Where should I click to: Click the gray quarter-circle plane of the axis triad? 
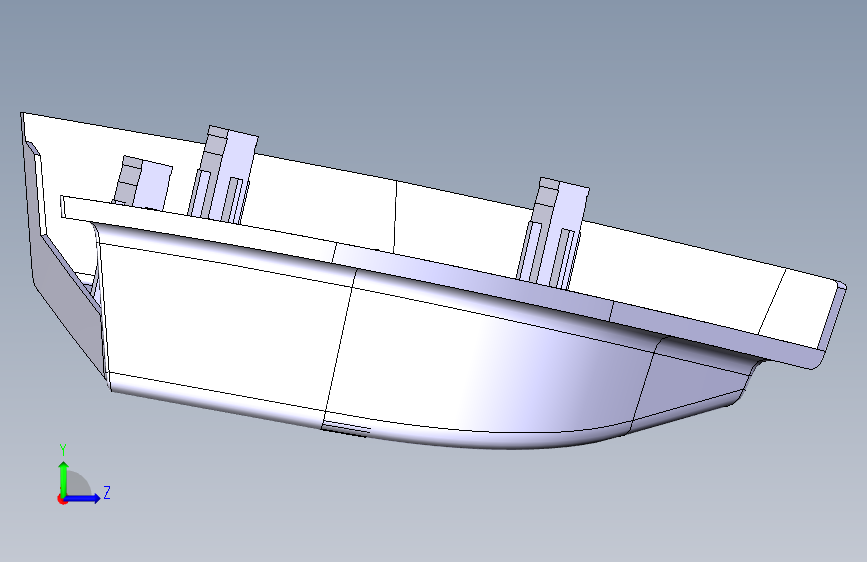click(x=78, y=484)
